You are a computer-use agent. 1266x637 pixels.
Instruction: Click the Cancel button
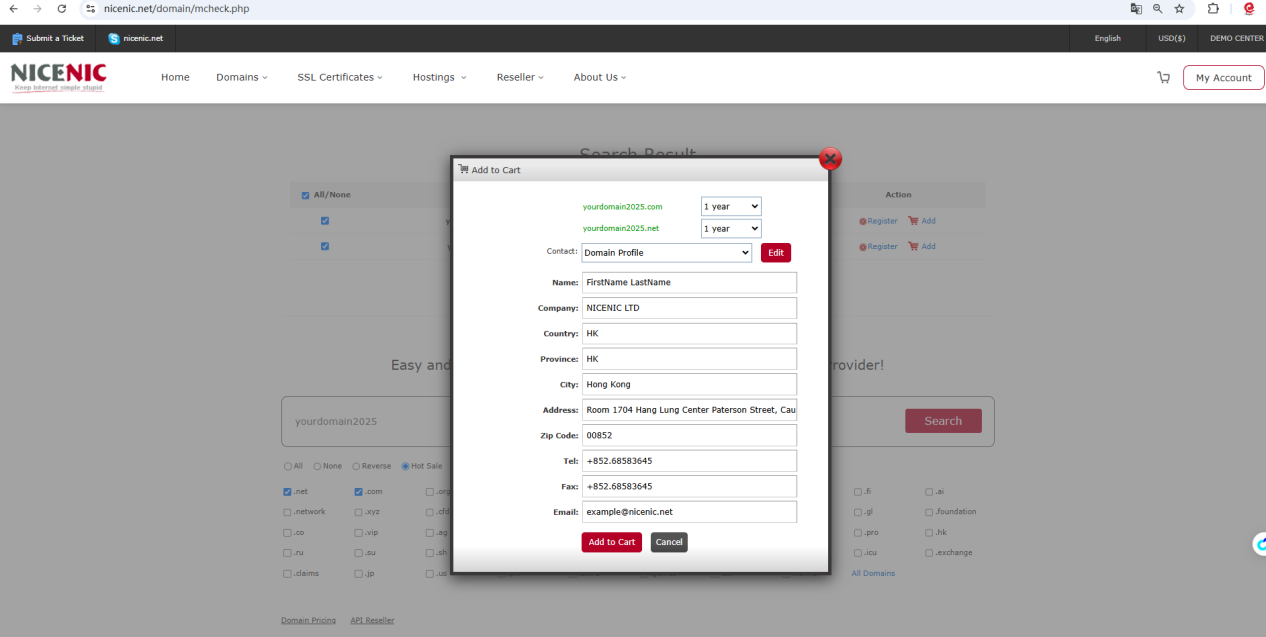click(x=669, y=542)
